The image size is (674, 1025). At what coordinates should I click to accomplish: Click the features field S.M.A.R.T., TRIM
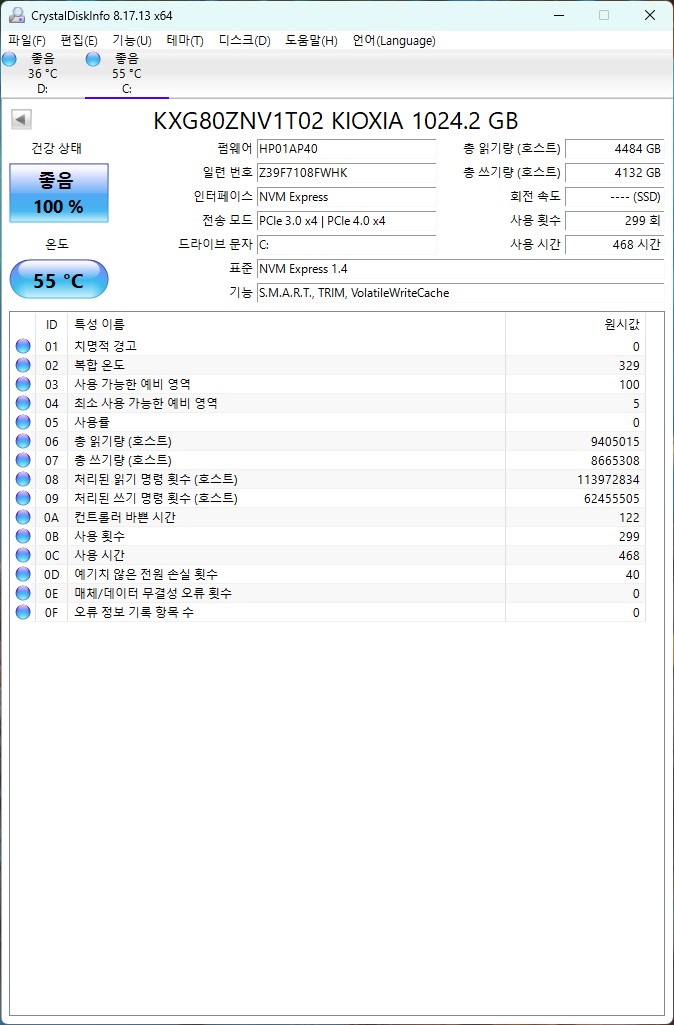(x=460, y=293)
